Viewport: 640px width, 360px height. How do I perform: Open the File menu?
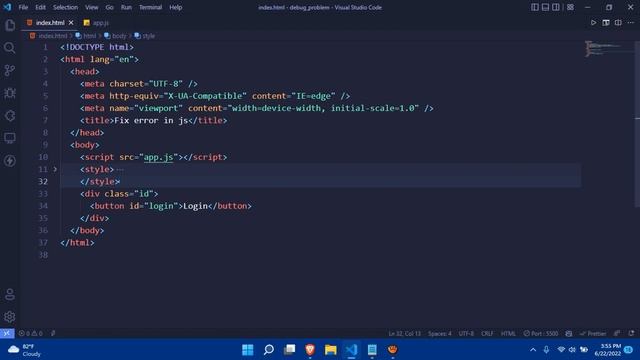tap(23, 7)
